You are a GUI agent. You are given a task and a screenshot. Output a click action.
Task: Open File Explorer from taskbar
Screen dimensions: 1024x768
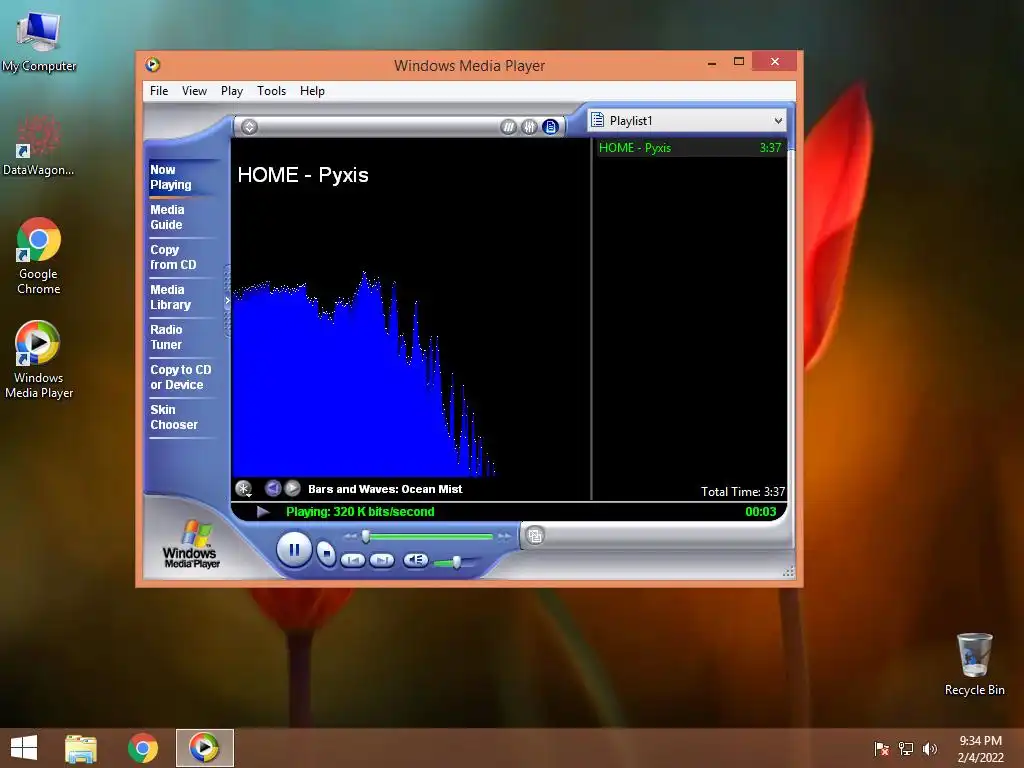tap(81, 748)
